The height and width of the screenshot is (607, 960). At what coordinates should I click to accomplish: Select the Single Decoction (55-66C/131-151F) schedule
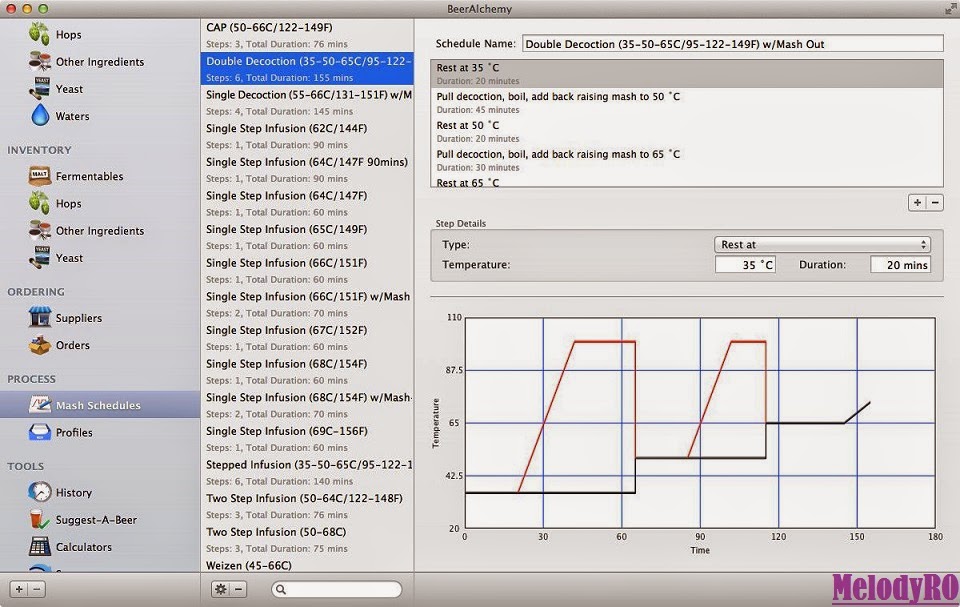point(307,102)
